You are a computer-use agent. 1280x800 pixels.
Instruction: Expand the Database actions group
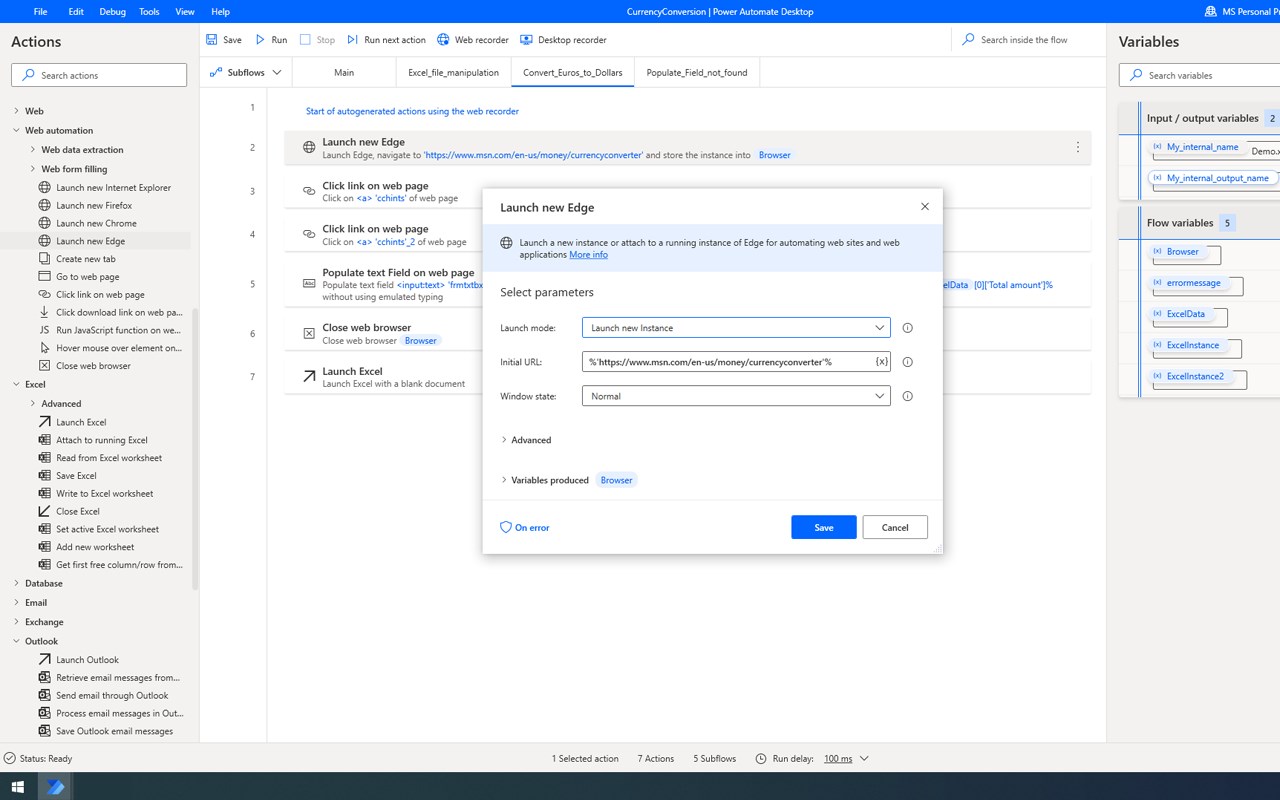[16, 583]
